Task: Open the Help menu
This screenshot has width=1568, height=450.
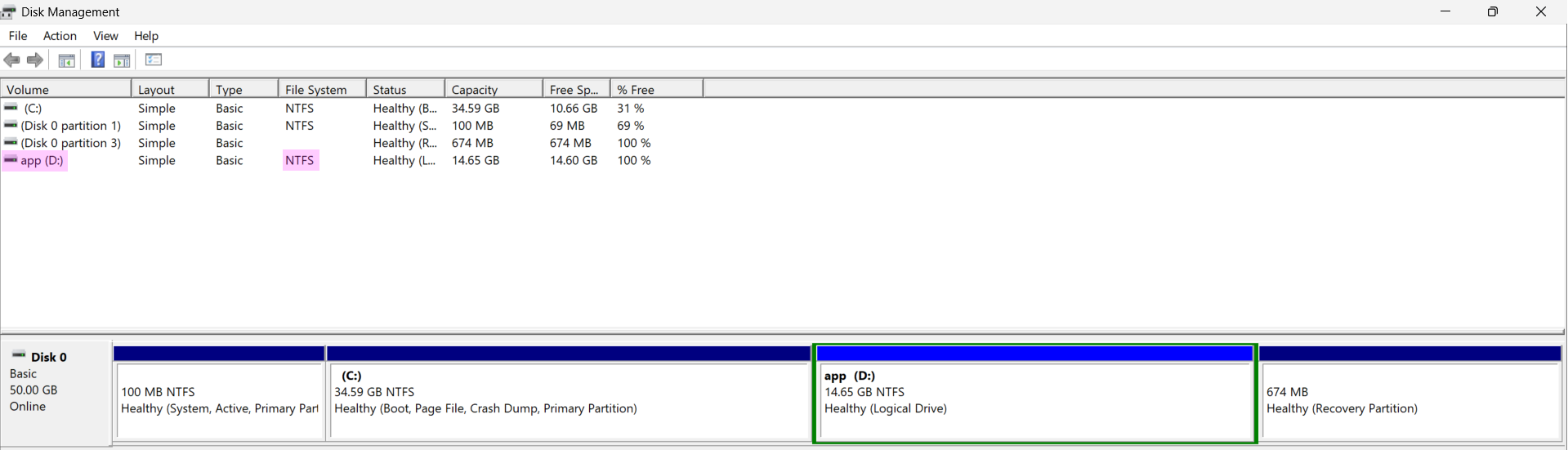Action: [x=146, y=36]
